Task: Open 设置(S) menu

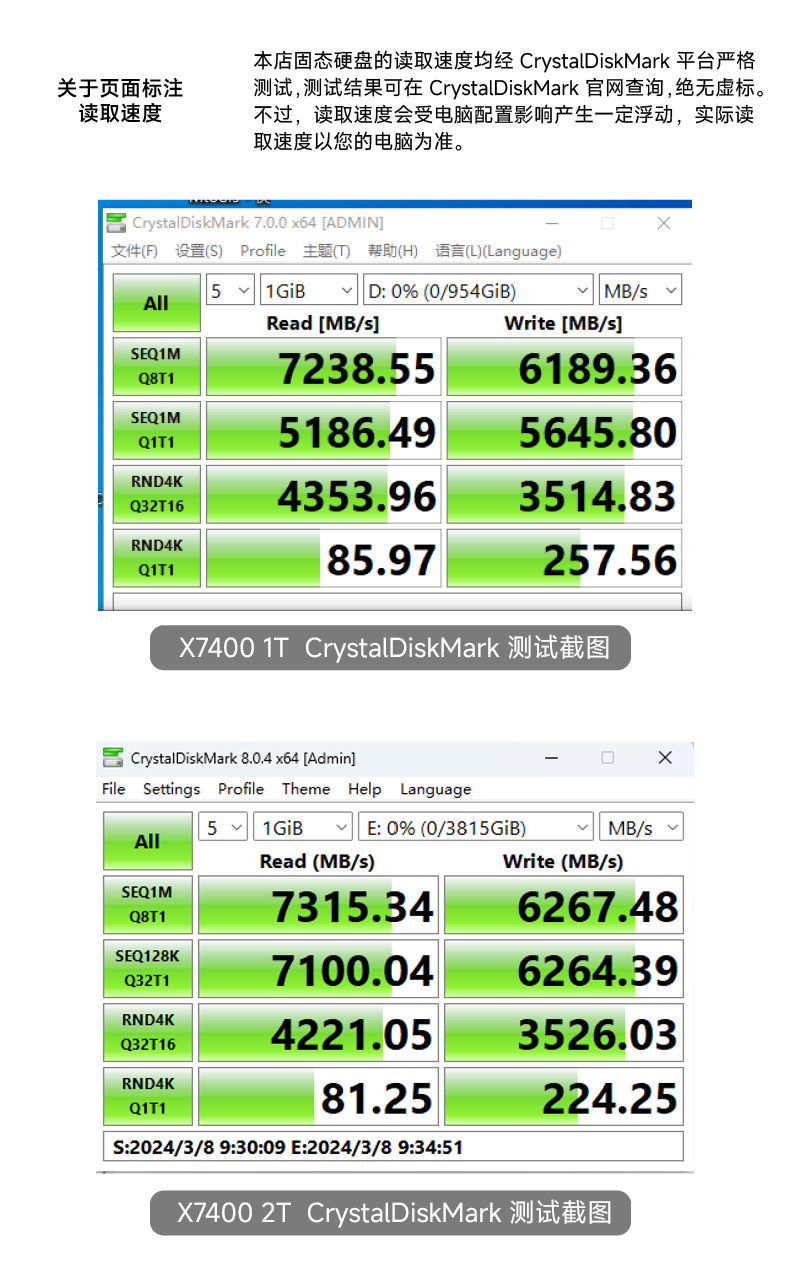Action: coord(199,251)
